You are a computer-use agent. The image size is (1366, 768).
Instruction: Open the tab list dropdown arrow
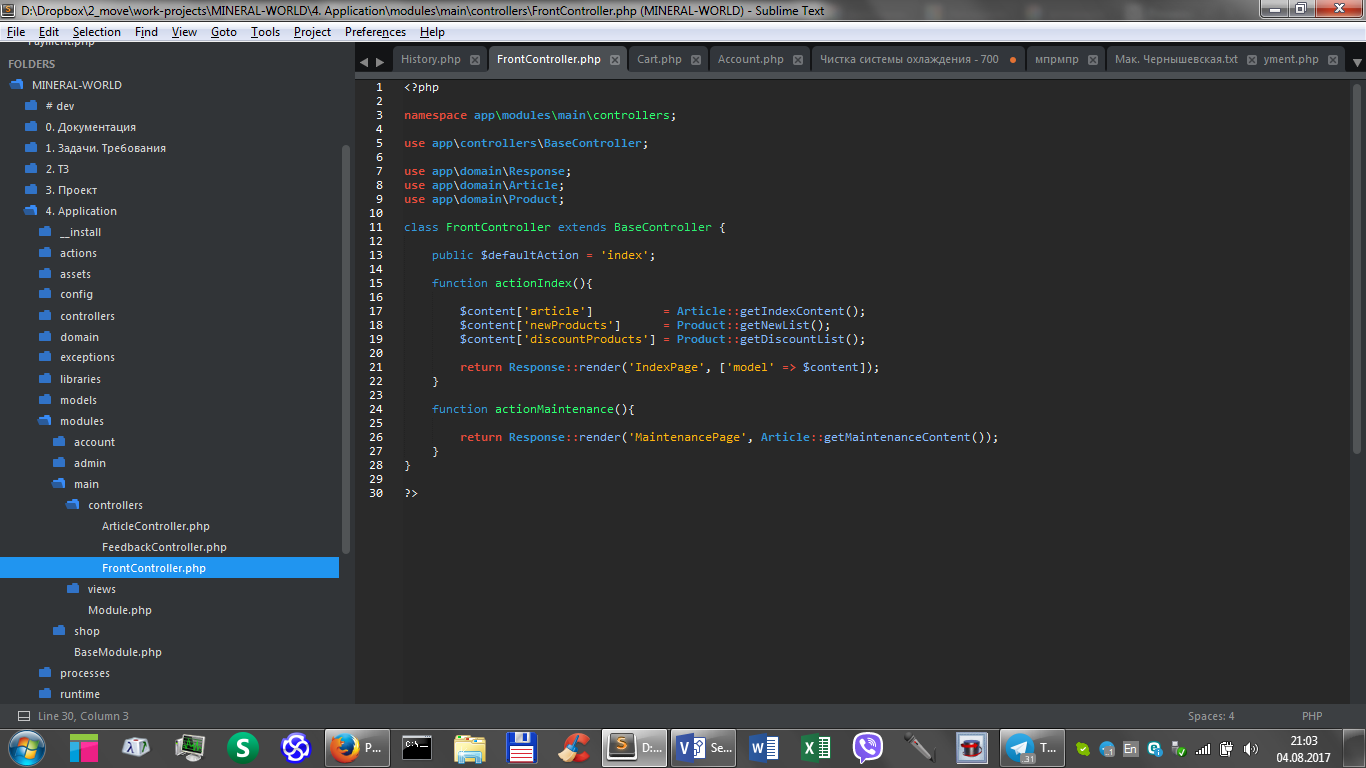point(1357,62)
